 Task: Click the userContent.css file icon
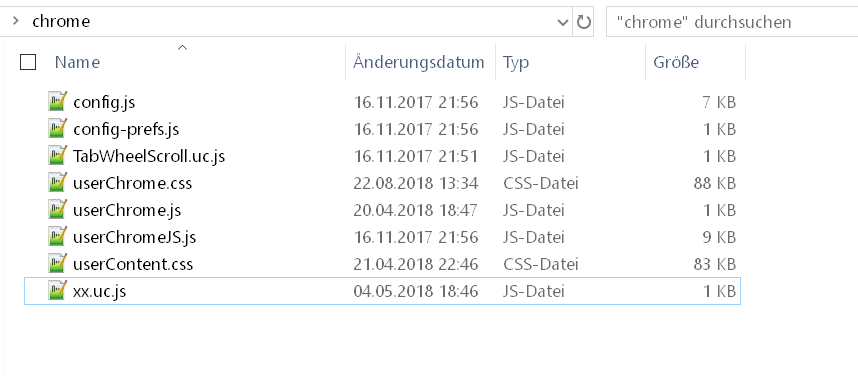click(x=57, y=264)
